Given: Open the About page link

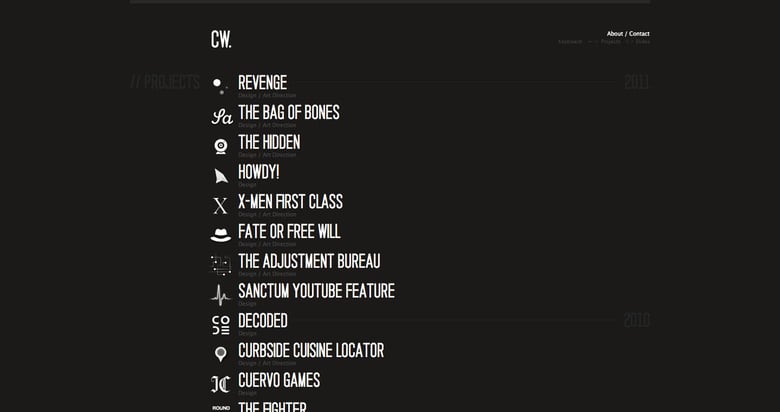Looking at the screenshot, I should (x=614, y=34).
